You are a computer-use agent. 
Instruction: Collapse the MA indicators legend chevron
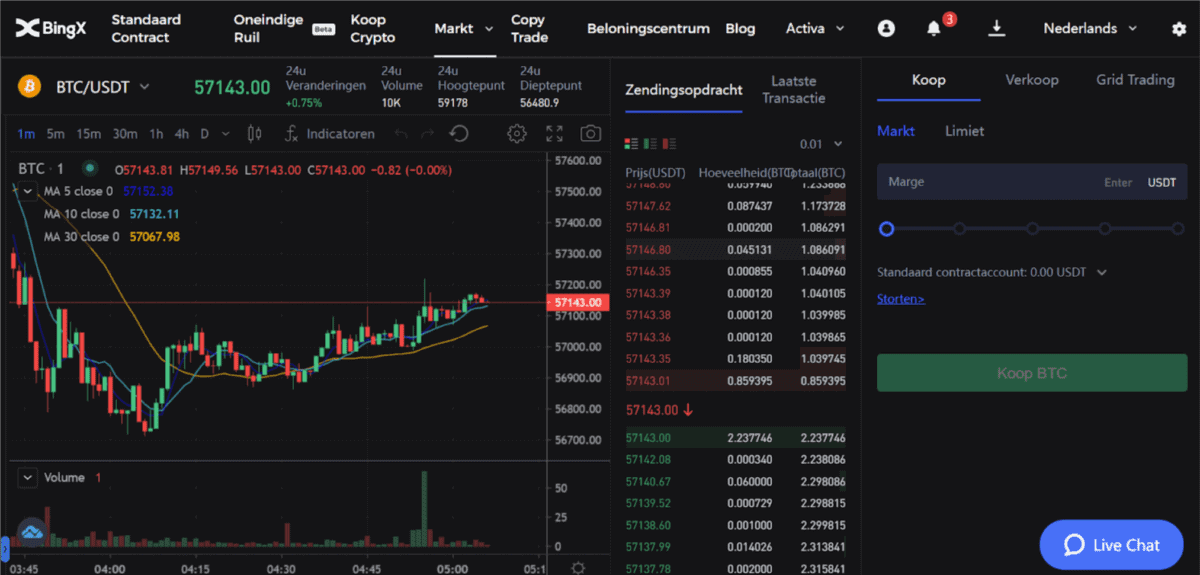click(x=26, y=190)
